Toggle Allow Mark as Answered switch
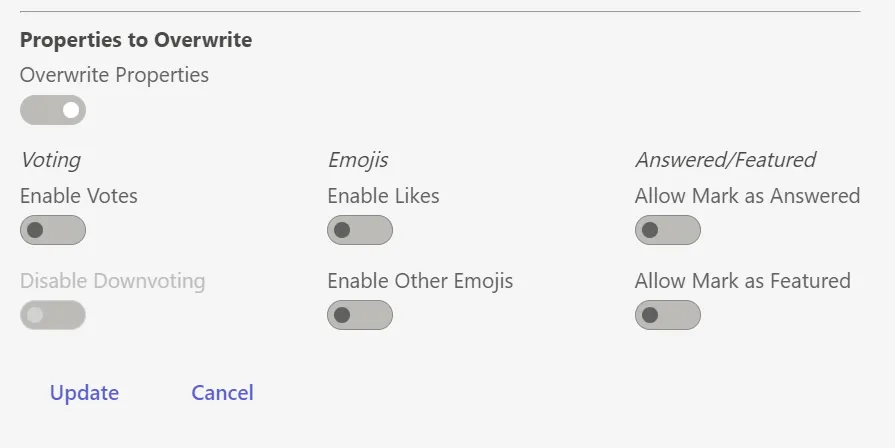The height and width of the screenshot is (448, 895). coord(667,230)
